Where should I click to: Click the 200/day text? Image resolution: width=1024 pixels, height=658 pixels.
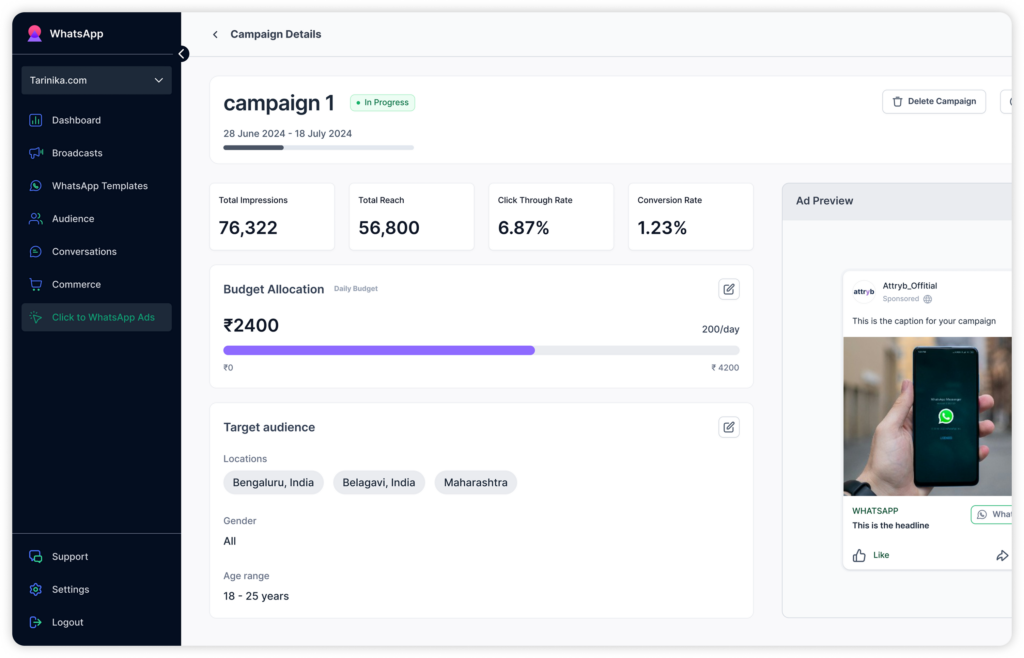(x=720, y=329)
